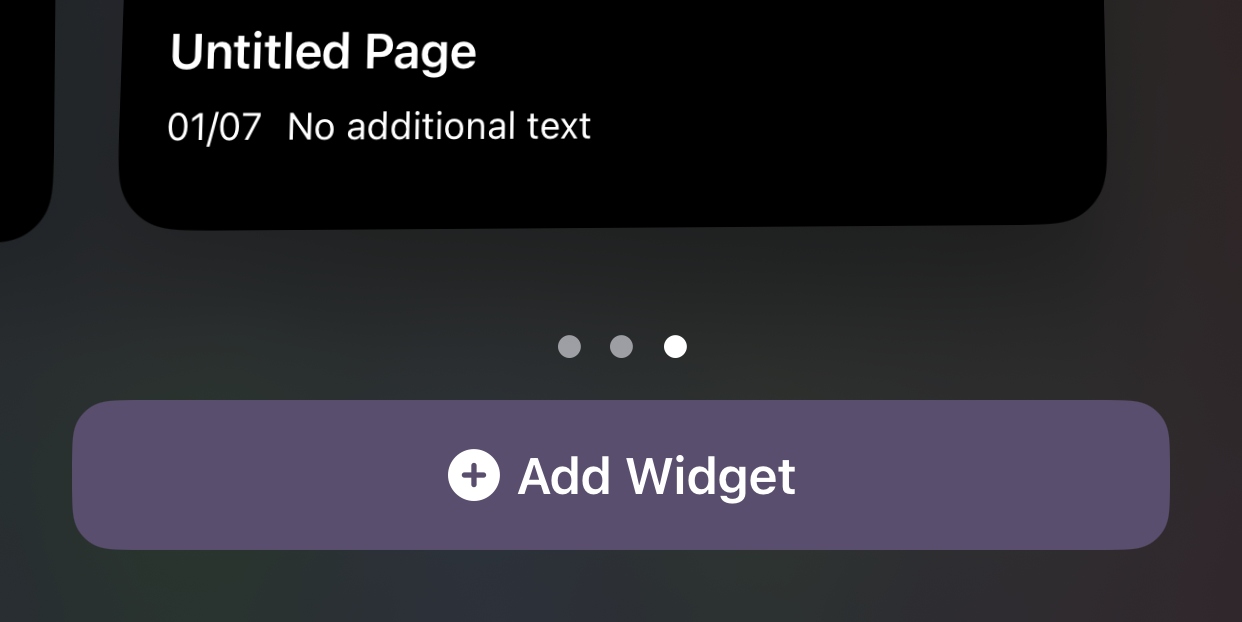
Task: Open the Untitled Page note title
Action: coord(323,52)
